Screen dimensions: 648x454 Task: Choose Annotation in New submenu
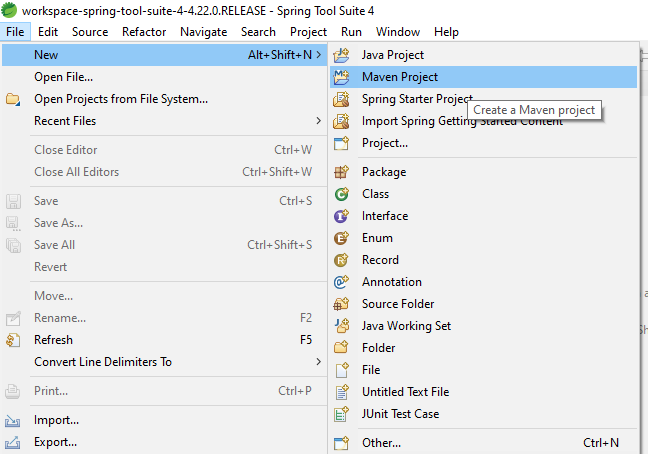[484, 282]
